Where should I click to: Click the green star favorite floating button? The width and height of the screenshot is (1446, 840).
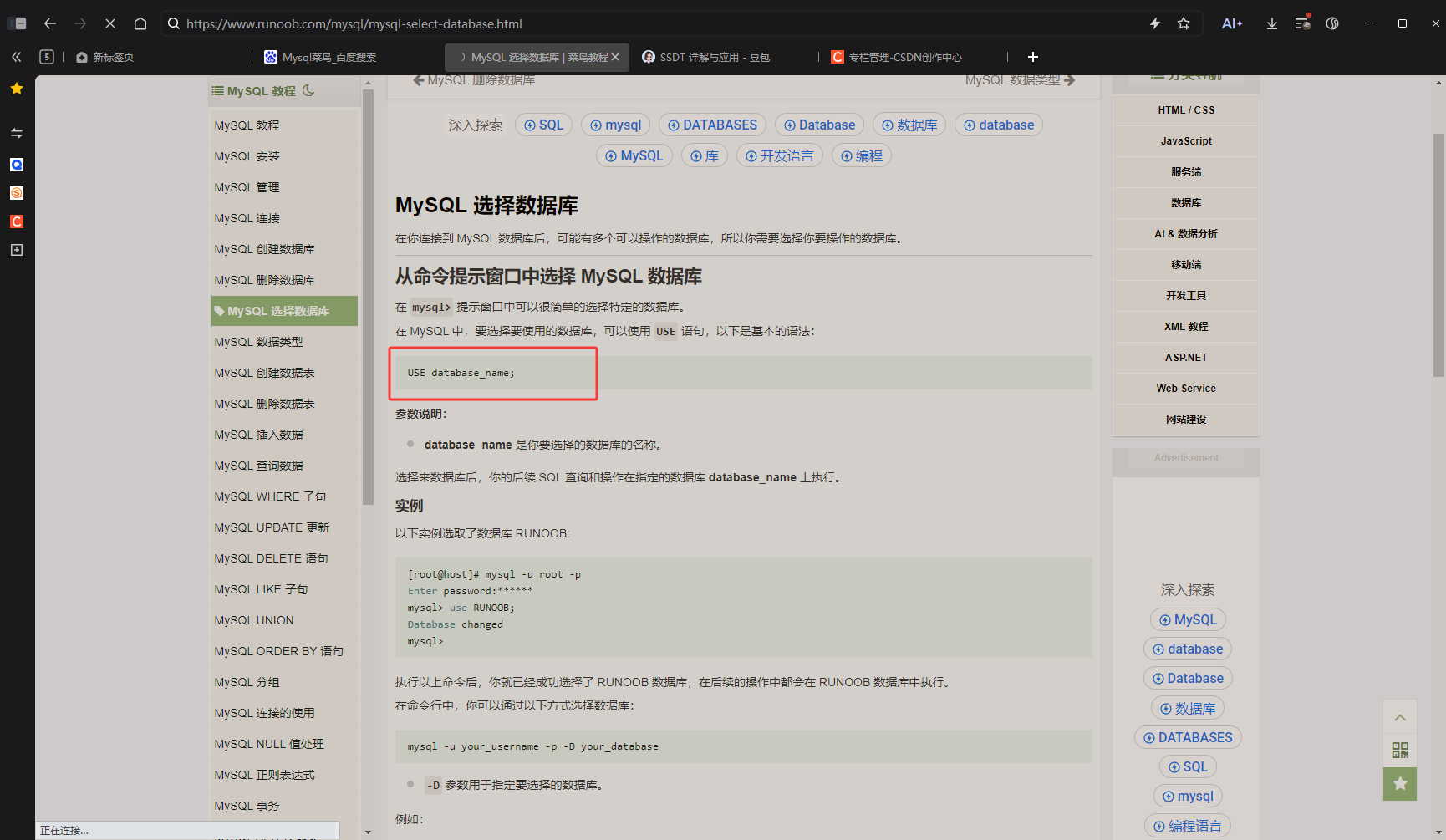coord(1400,784)
